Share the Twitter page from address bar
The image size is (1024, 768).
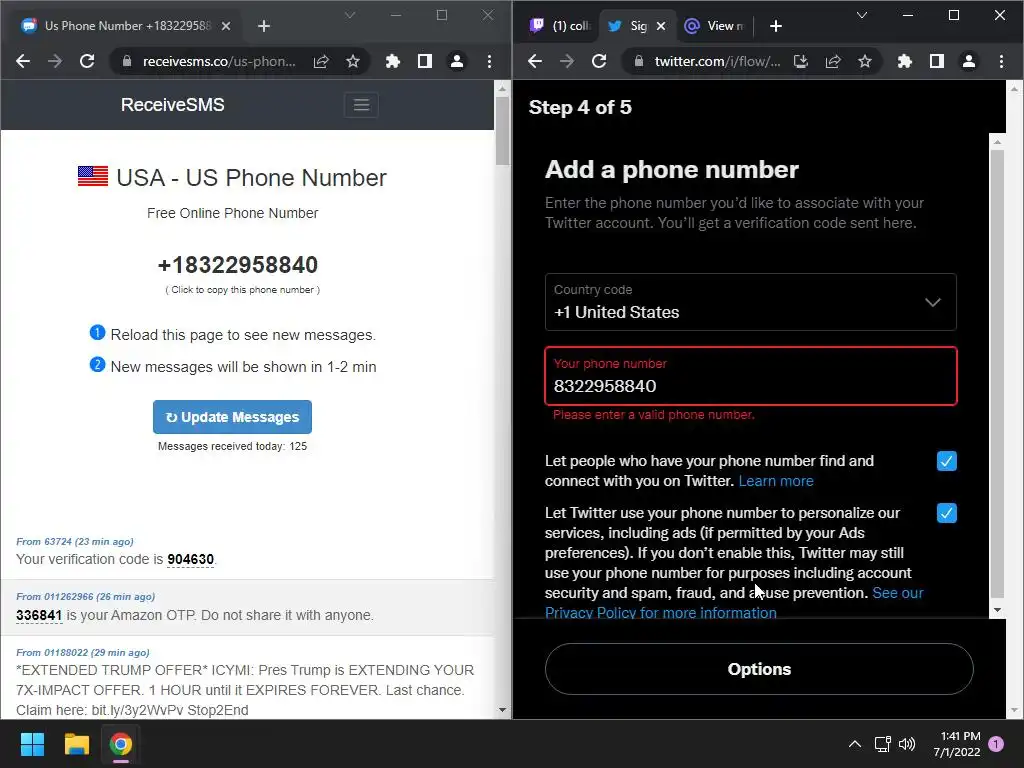pyautogui.click(x=833, y=61)
